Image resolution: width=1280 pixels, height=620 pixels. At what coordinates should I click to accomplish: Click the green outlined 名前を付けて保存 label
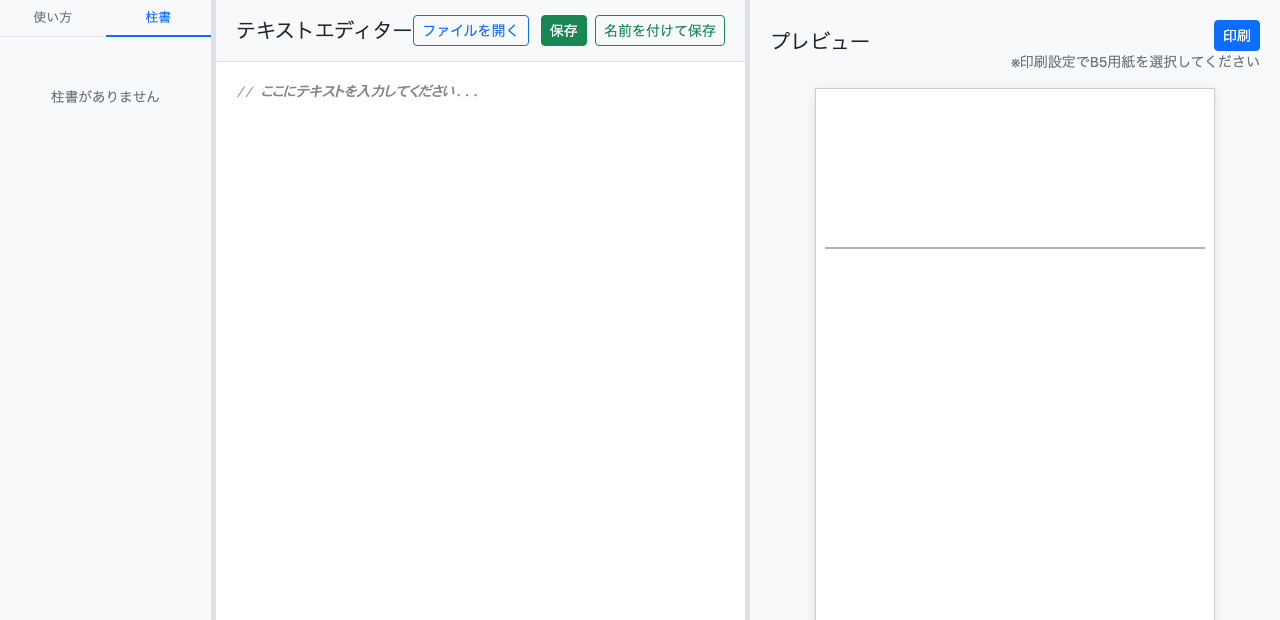[x=659, y=30]
